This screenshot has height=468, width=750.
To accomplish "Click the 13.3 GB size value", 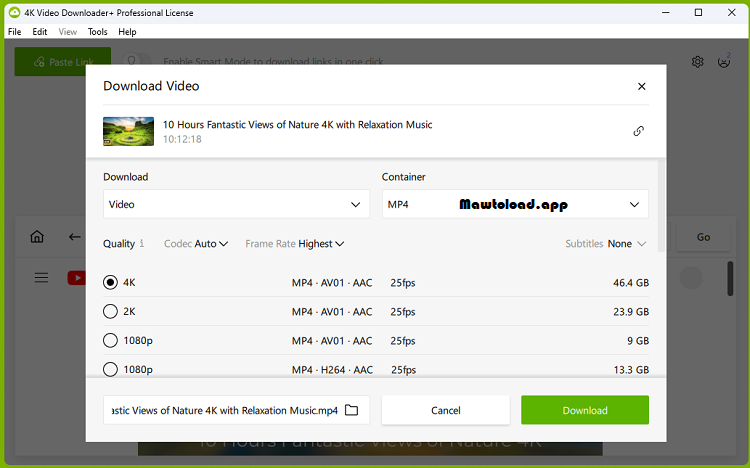I will coord(631,370).
